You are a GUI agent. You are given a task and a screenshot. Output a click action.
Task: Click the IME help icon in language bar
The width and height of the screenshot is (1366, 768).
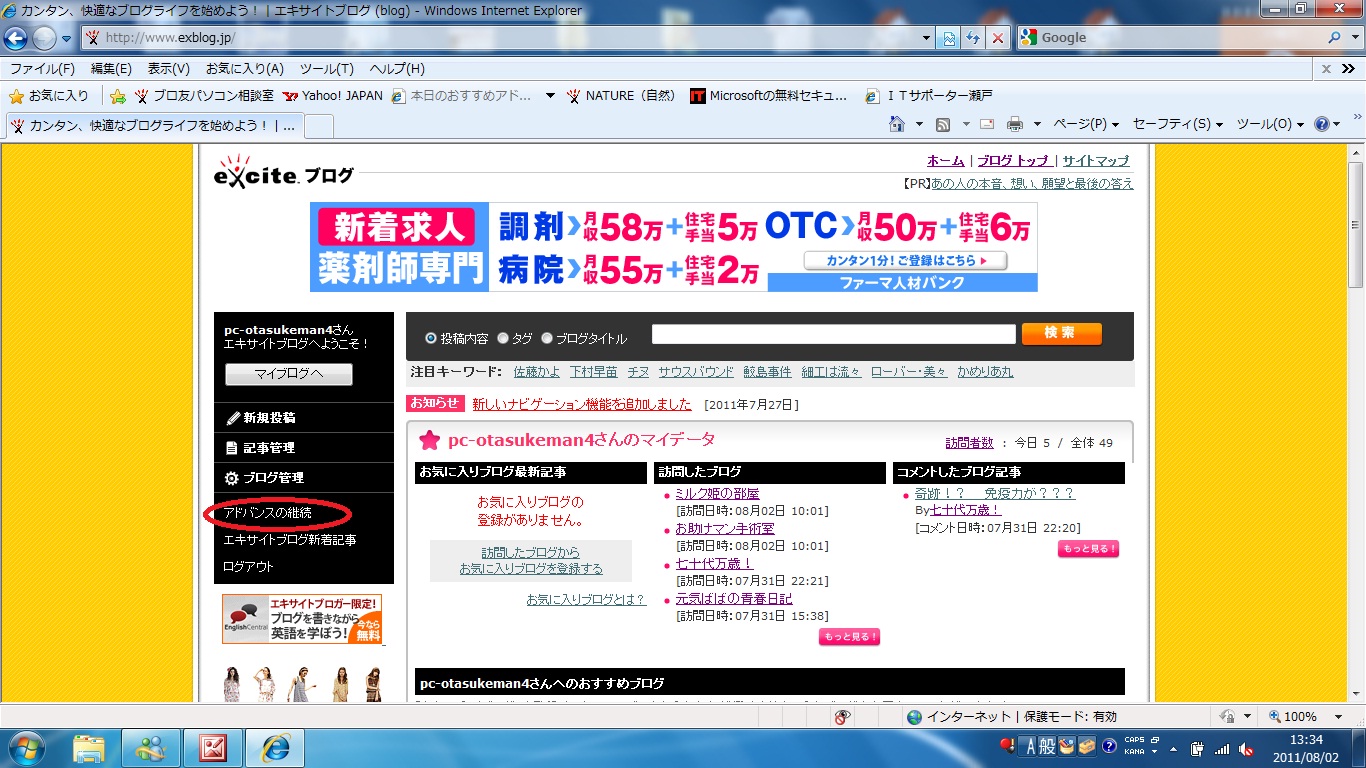coord(1109,746)
